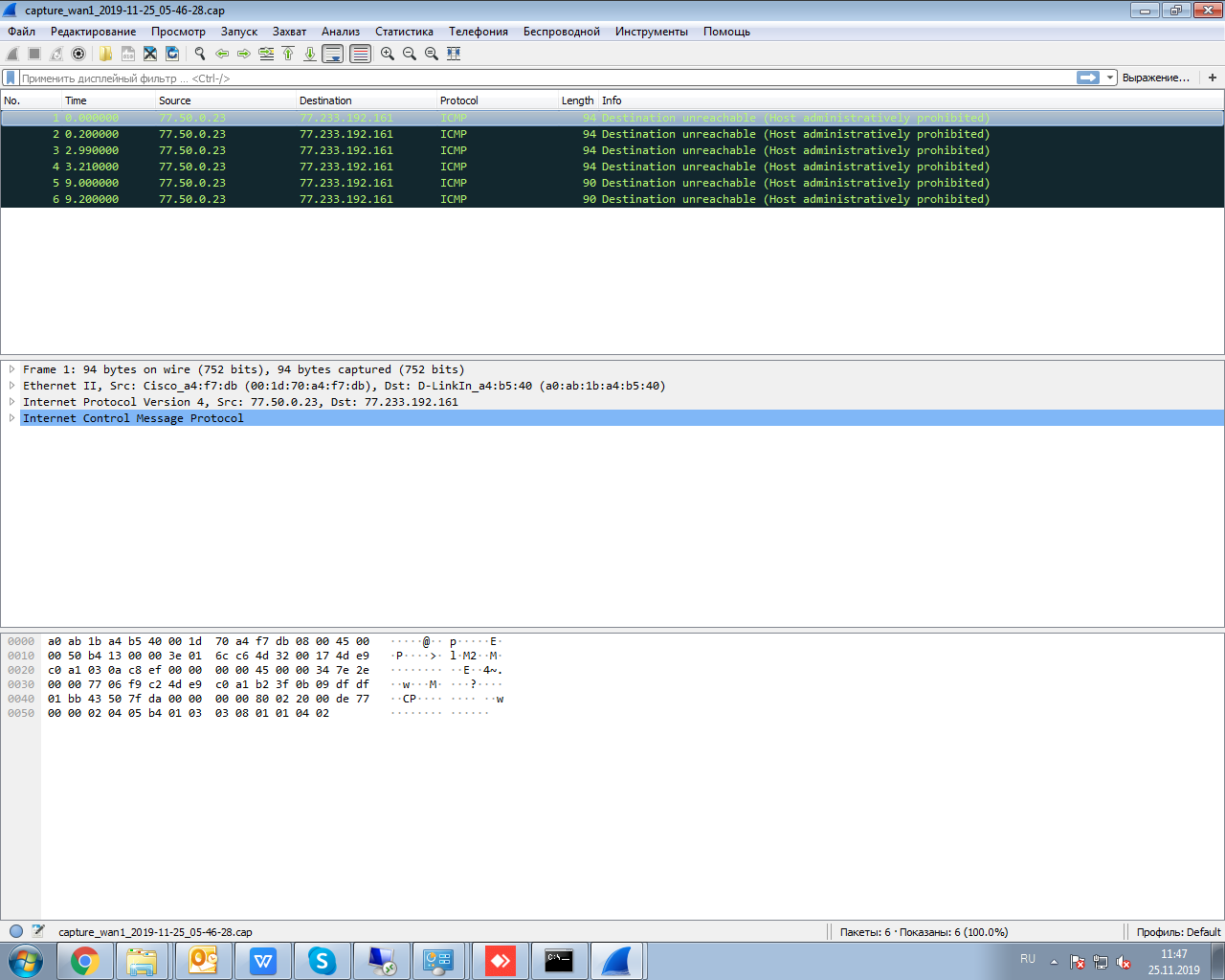The image size is (1225, 980).
Task: Toggle packet list colorization
Action: (x=360, y=54)
